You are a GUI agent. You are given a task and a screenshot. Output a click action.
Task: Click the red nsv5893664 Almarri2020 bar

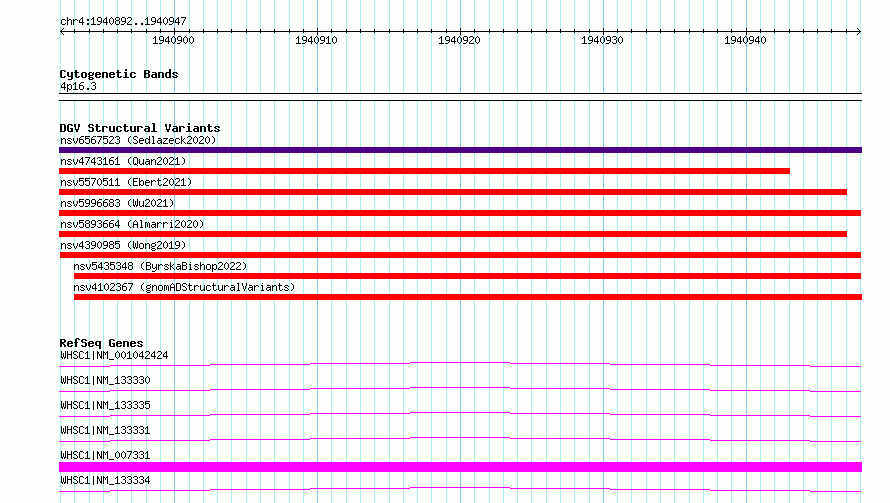pyautogui.click(x=453, y=234)
